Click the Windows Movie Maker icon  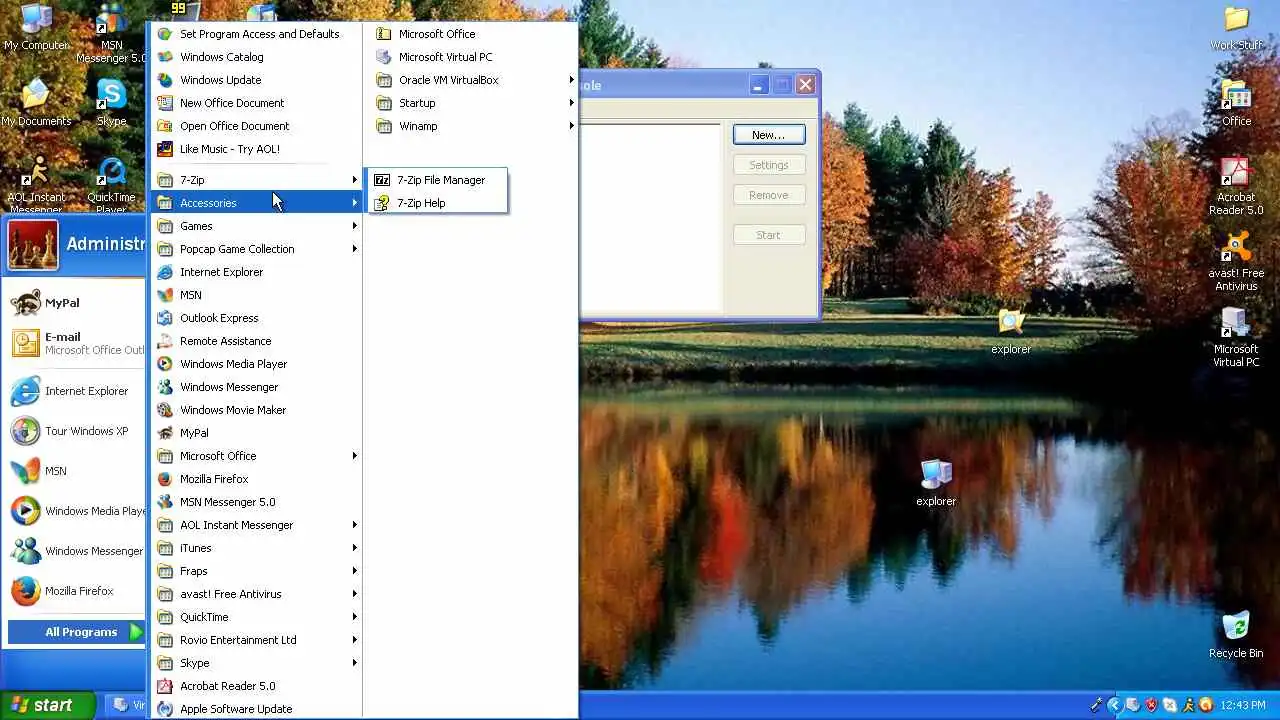pyautogui.click(x=165, y=410)
